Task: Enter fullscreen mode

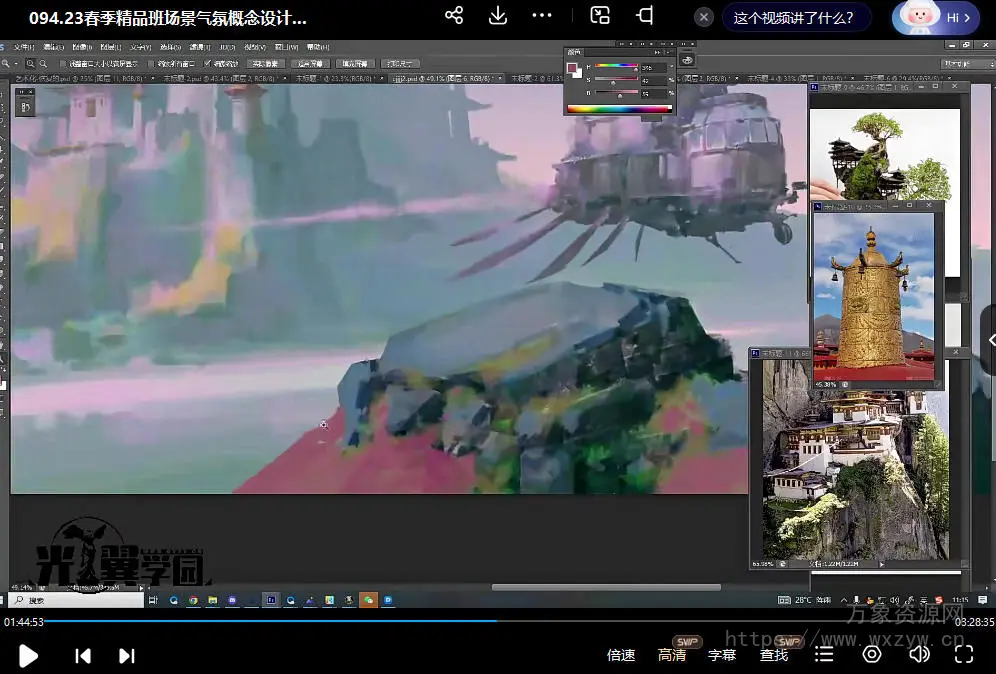Action: 964,654
